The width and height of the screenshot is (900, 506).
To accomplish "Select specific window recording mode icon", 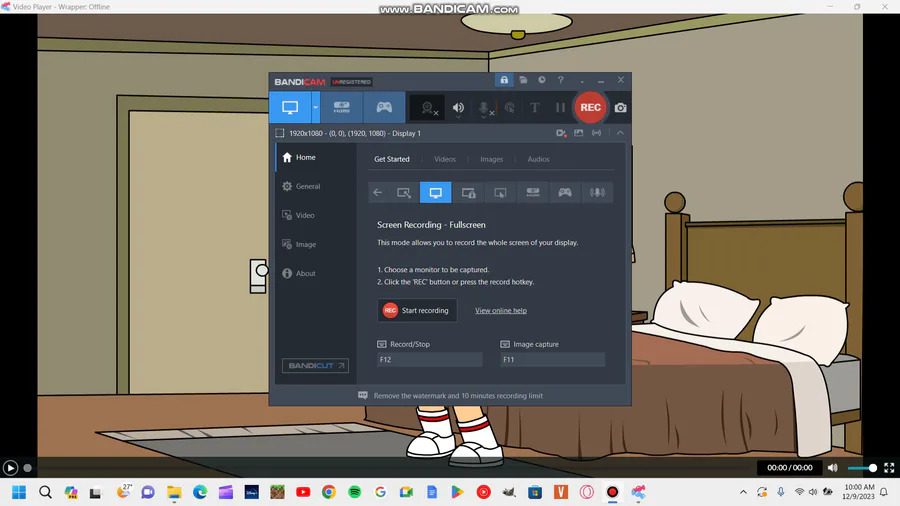I will [x=468, y=193].
